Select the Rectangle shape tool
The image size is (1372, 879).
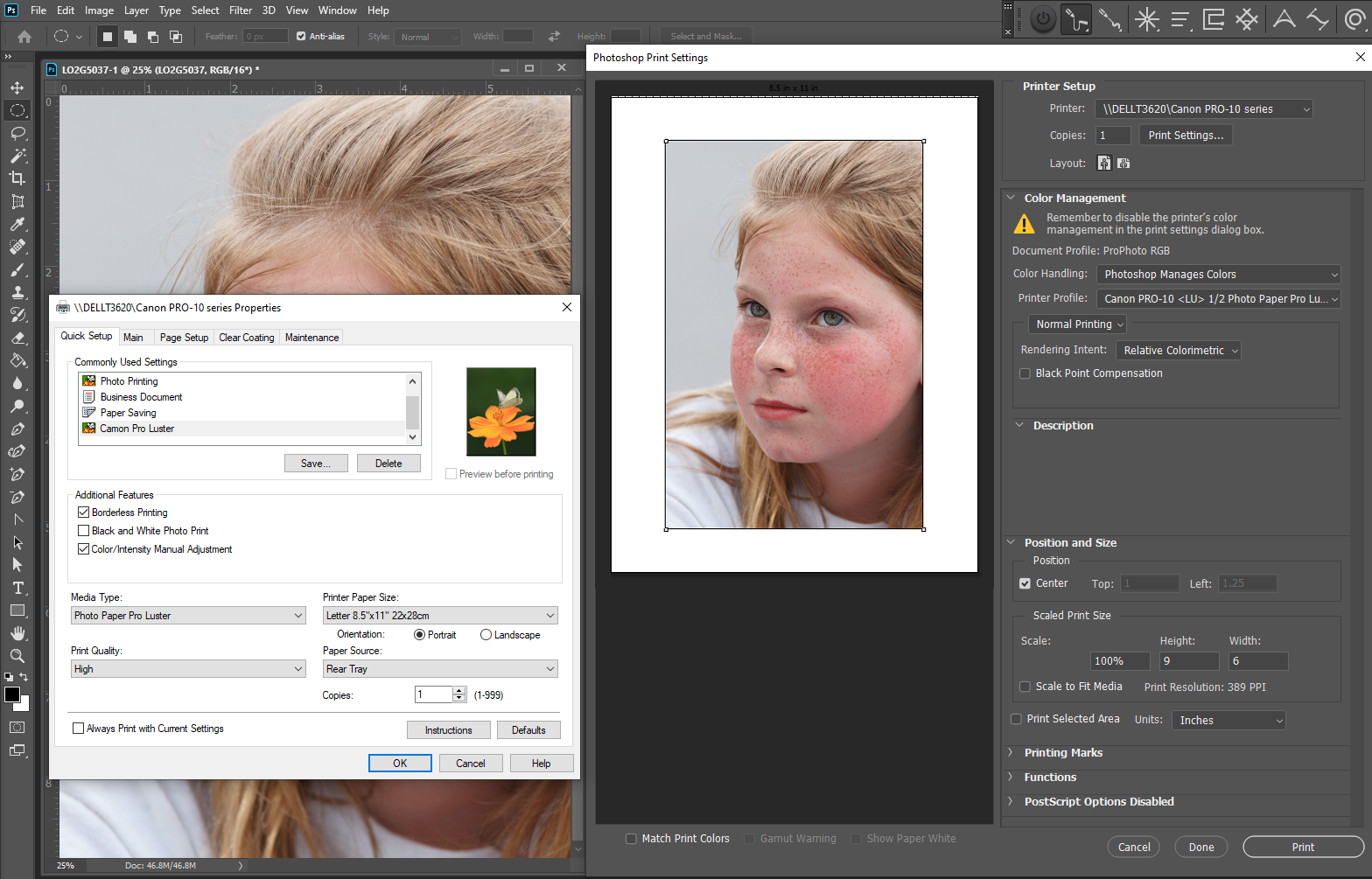[x=17, y=610]
